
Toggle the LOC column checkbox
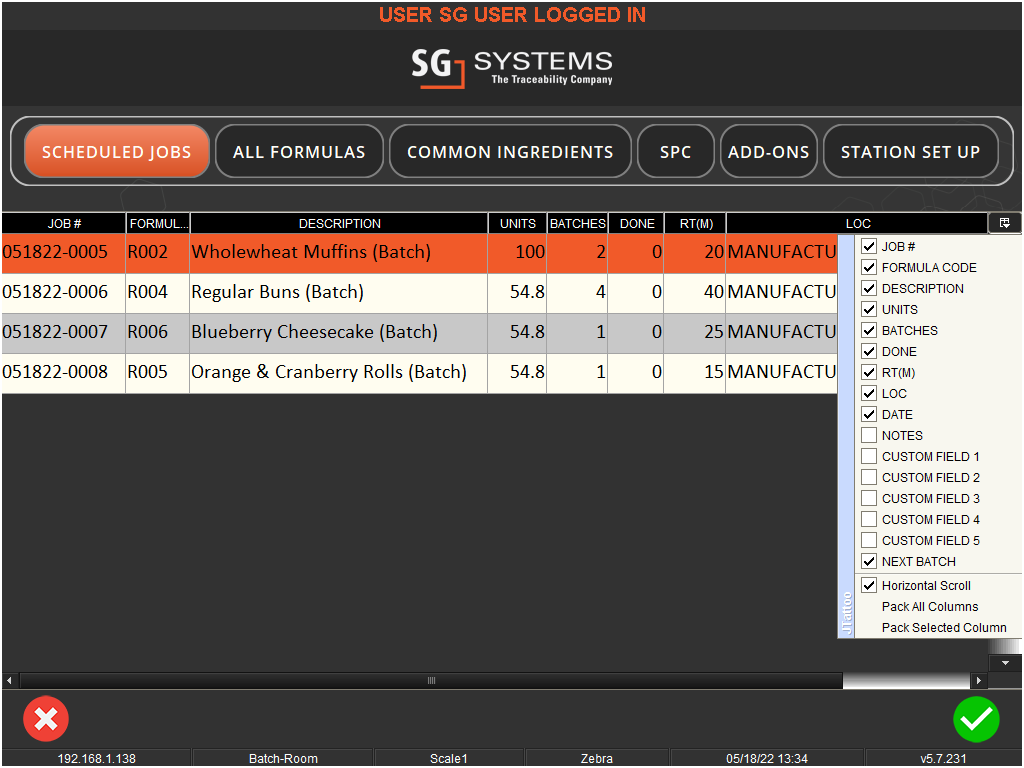point(869,393)
